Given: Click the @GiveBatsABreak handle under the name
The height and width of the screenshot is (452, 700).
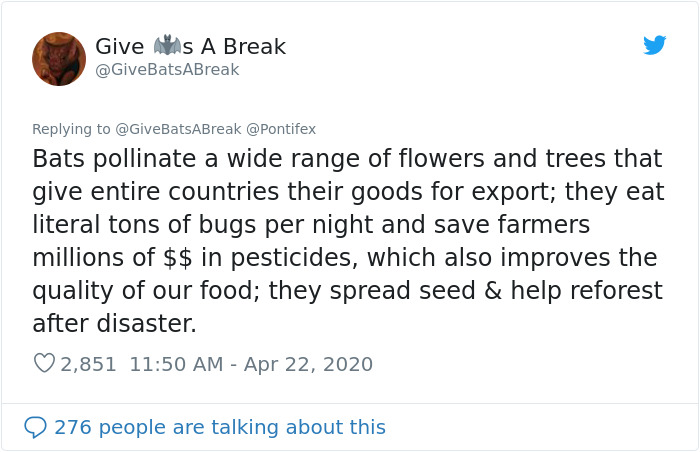Looking at the screenshot, I should [x=167, y=70].
